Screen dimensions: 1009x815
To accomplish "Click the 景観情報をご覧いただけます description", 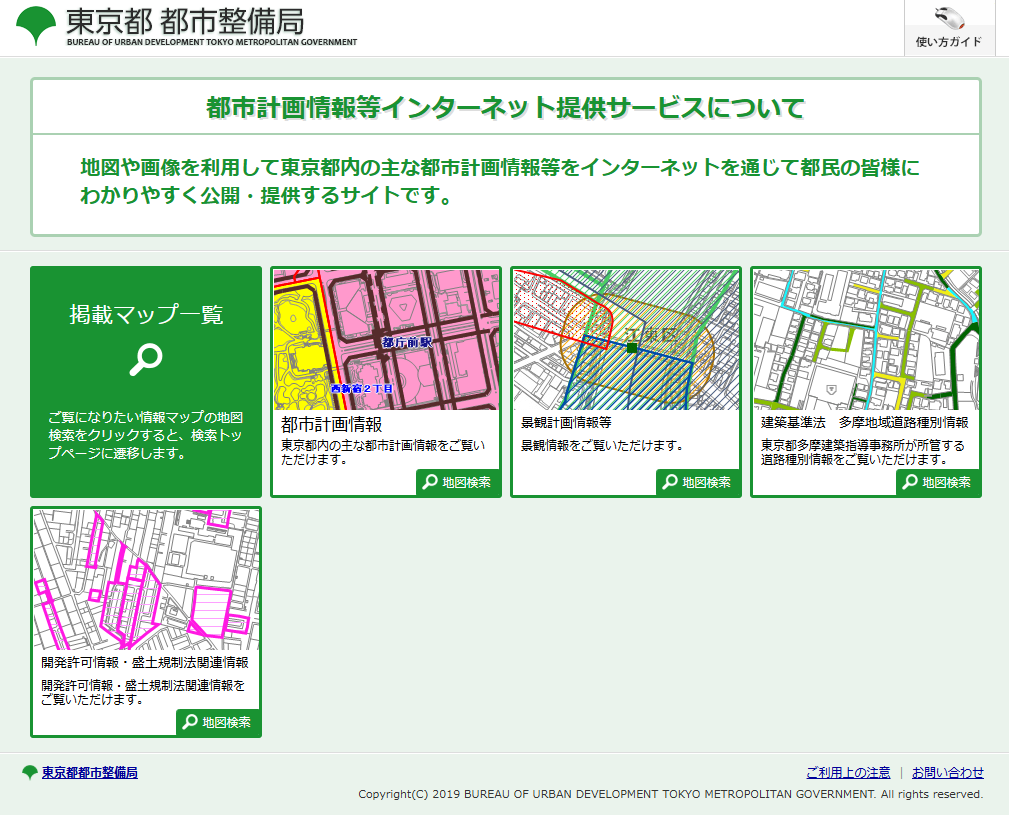I will (602, 445).
